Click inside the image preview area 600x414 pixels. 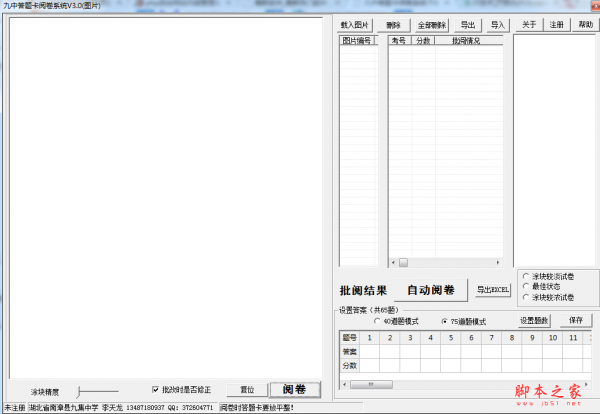point(166,197)
